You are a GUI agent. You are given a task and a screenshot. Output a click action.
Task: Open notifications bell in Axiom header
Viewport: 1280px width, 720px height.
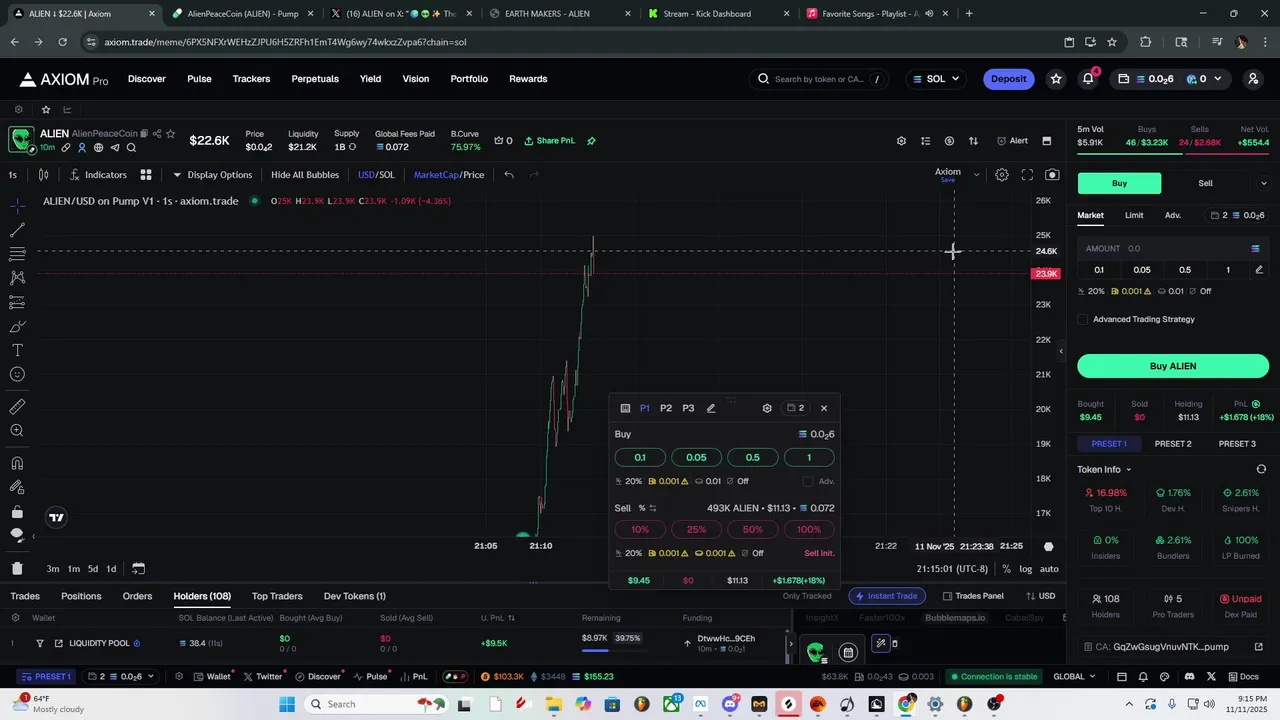[1088, 79]
